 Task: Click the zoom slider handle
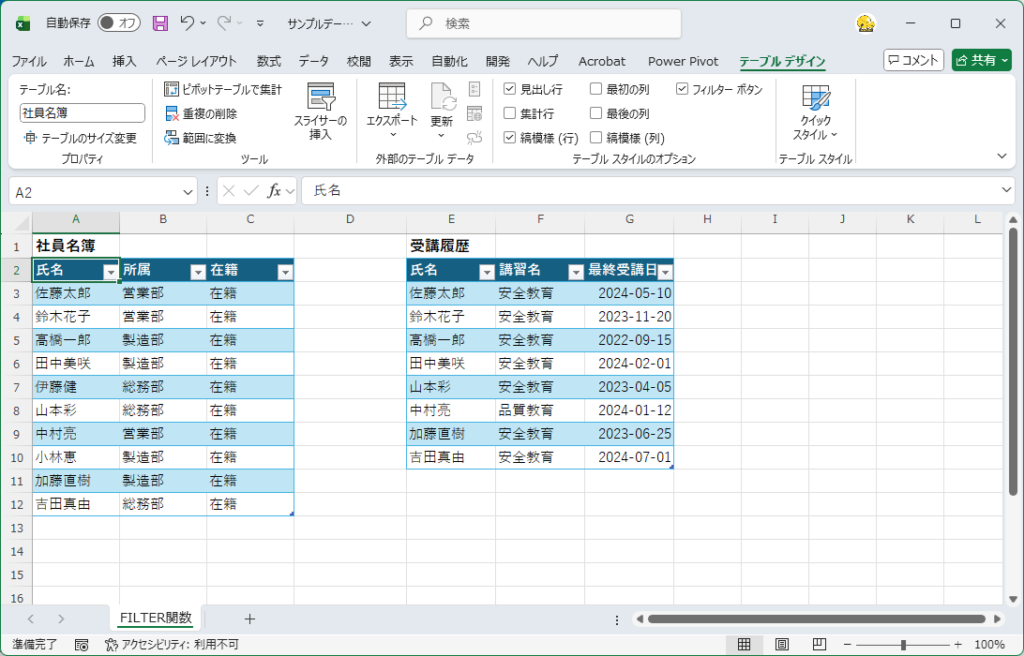click(x=903, y=645)
